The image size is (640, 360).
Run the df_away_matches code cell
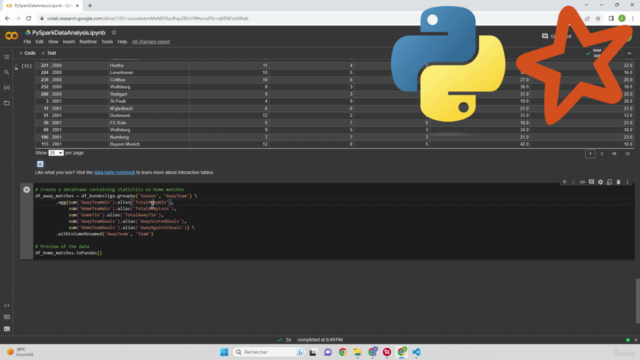point(27,190)
